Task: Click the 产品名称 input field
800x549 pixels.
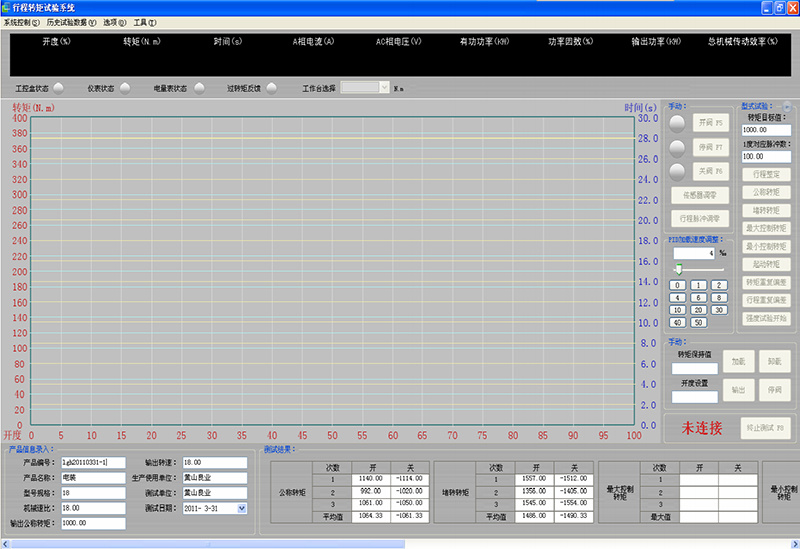Action: point(93,478)
